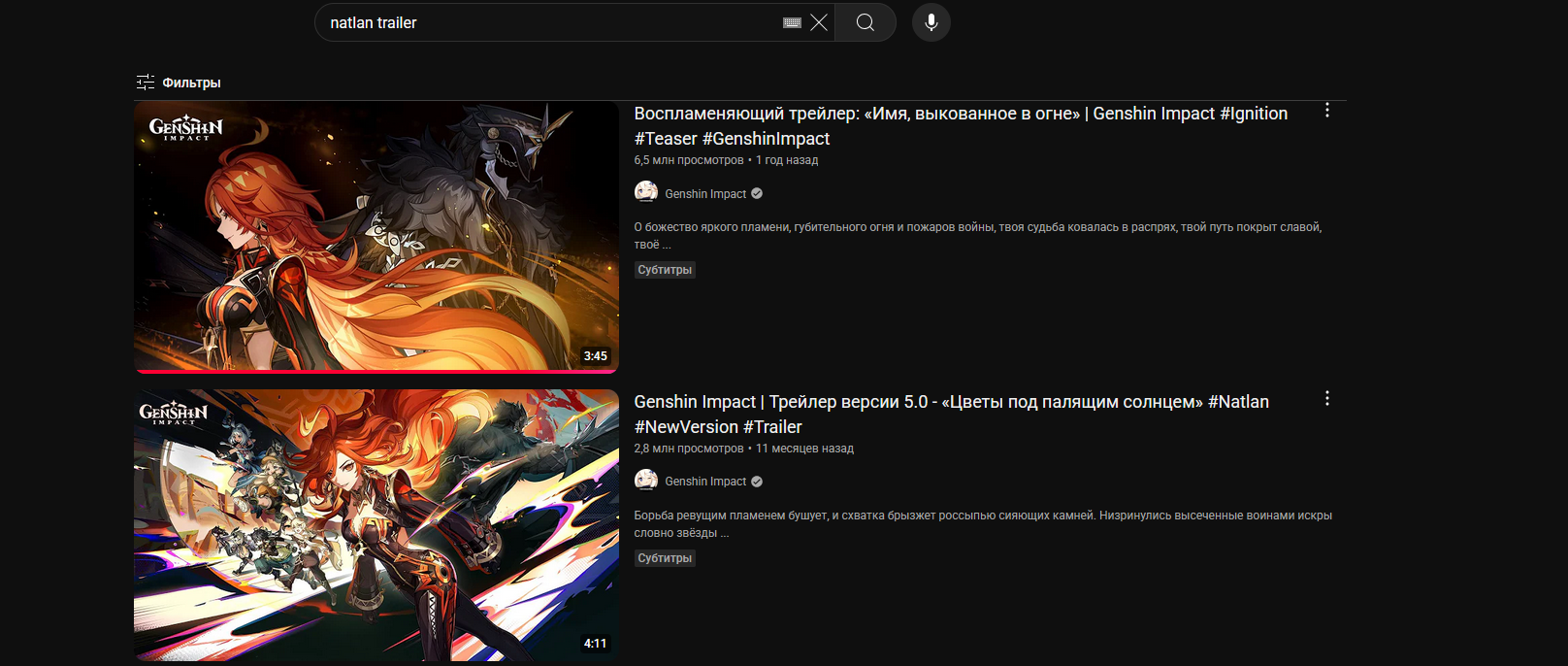Click '11 месяцев назад' upload date text
Screen dimensions: 1568x666
click(x=804, y=449)
